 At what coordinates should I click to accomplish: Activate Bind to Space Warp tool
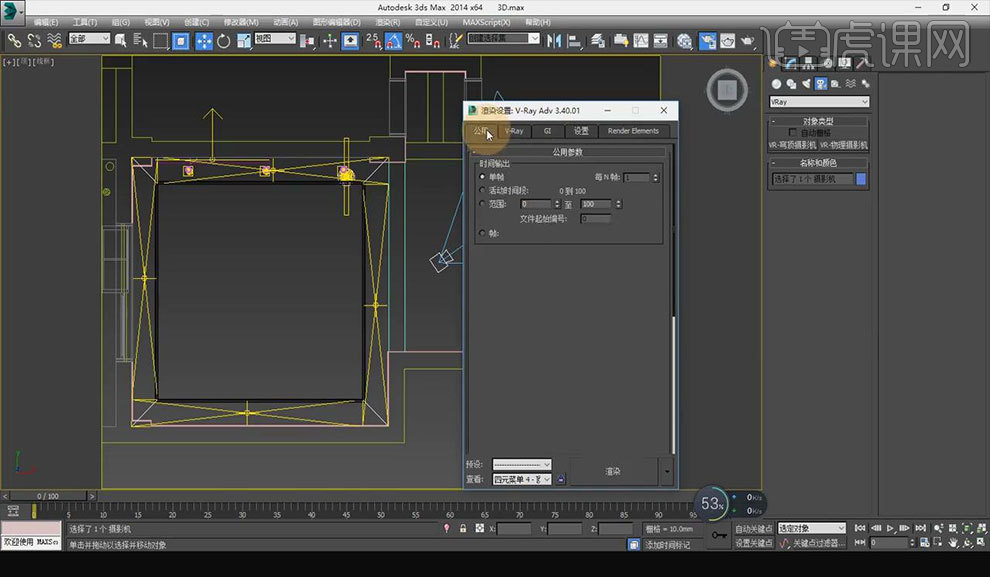(54, 41)
